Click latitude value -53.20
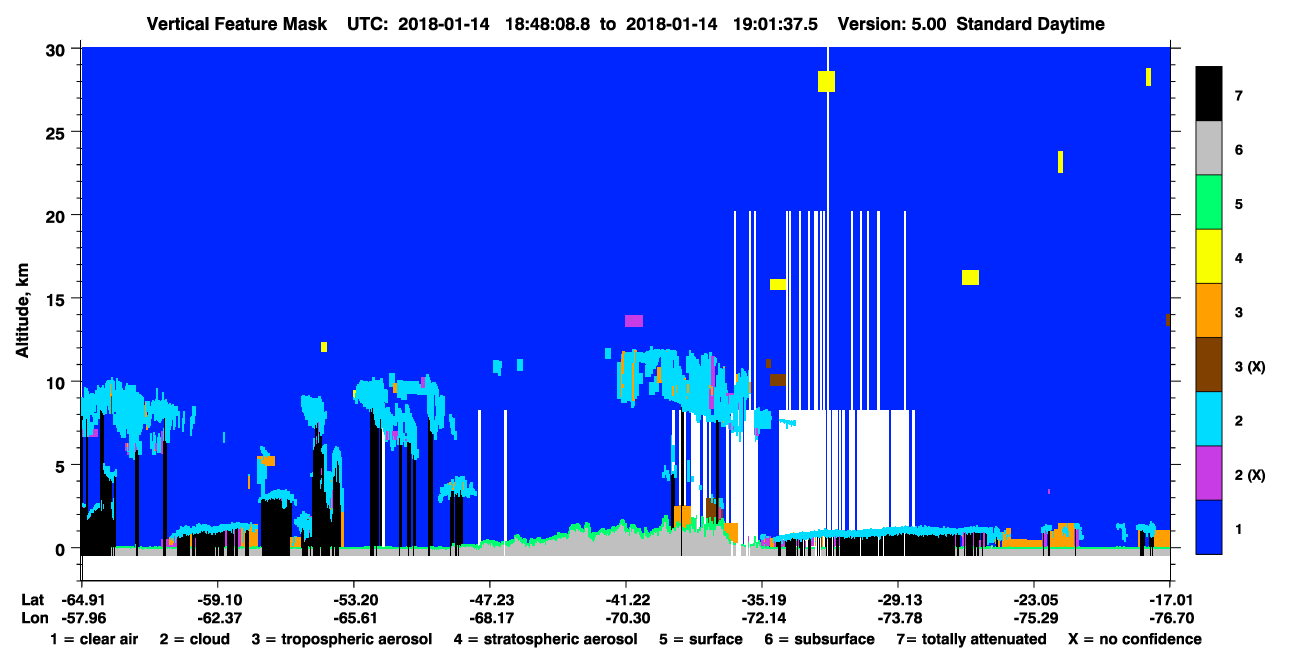 pos(353,600)
